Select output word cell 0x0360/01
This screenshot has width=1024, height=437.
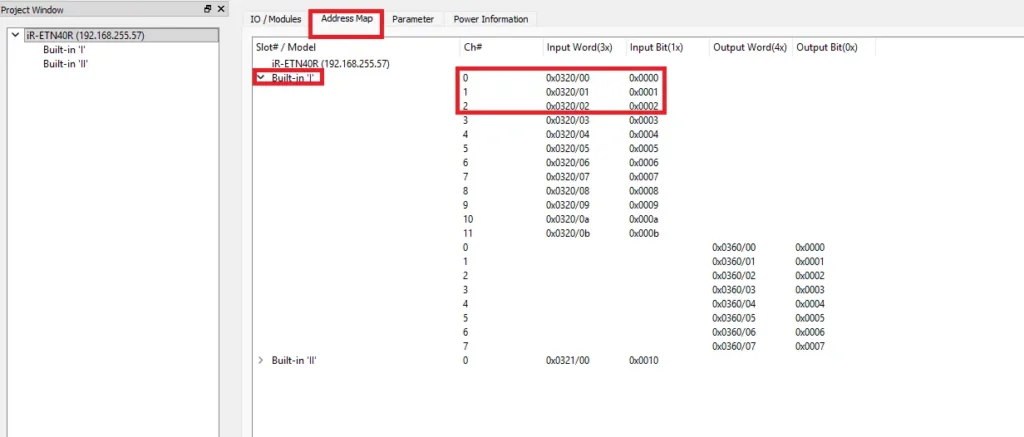pos(734,261)
